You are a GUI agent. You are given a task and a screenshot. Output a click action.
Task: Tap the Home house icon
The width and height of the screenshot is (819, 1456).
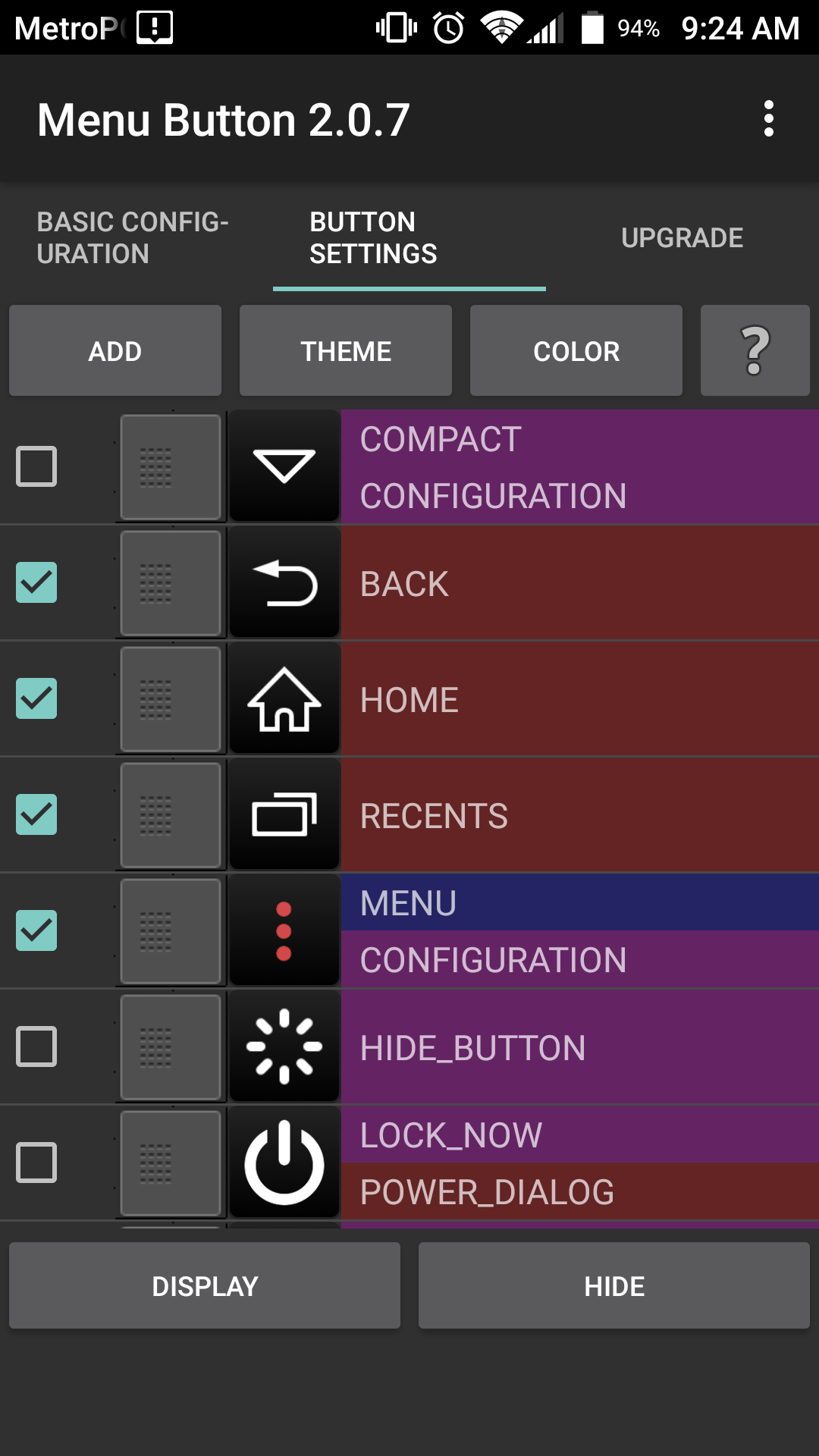(284, 698)
